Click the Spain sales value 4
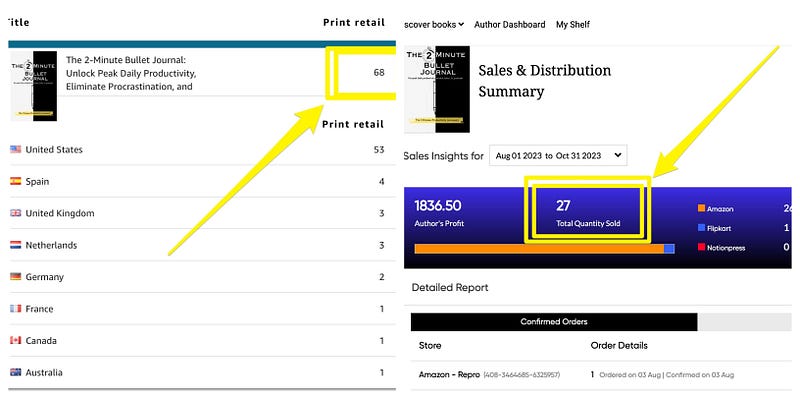The image size is (800, 407). (382, 181)
